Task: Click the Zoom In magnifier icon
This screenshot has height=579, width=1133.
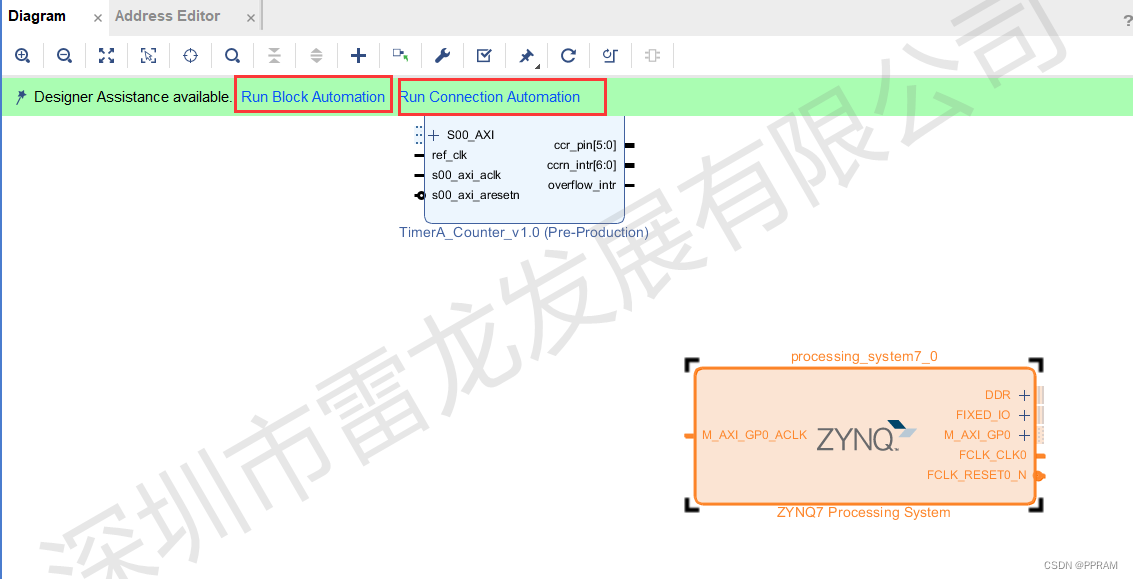Action: tap(22, 56)
